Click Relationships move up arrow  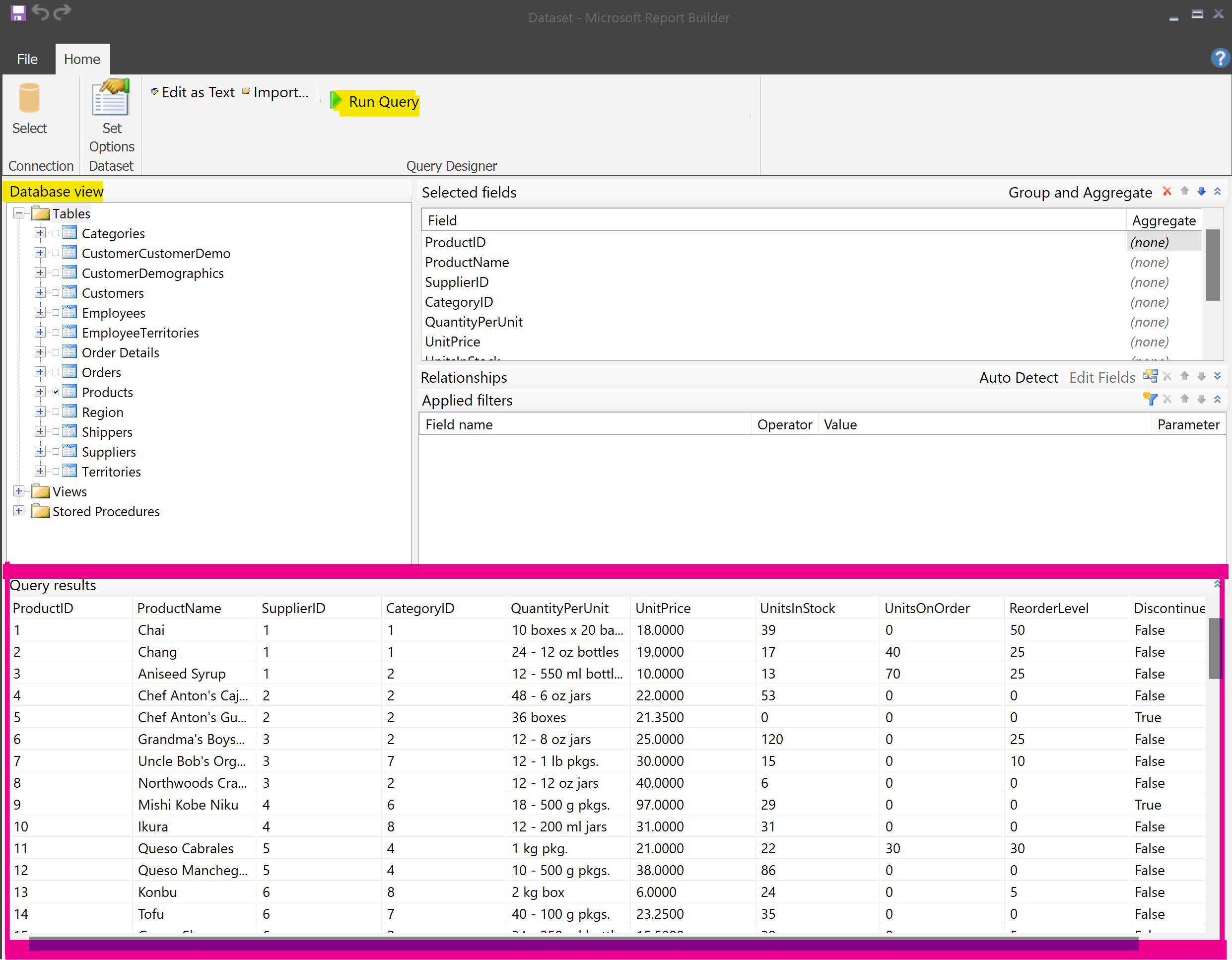click(x=1184, y=377)
